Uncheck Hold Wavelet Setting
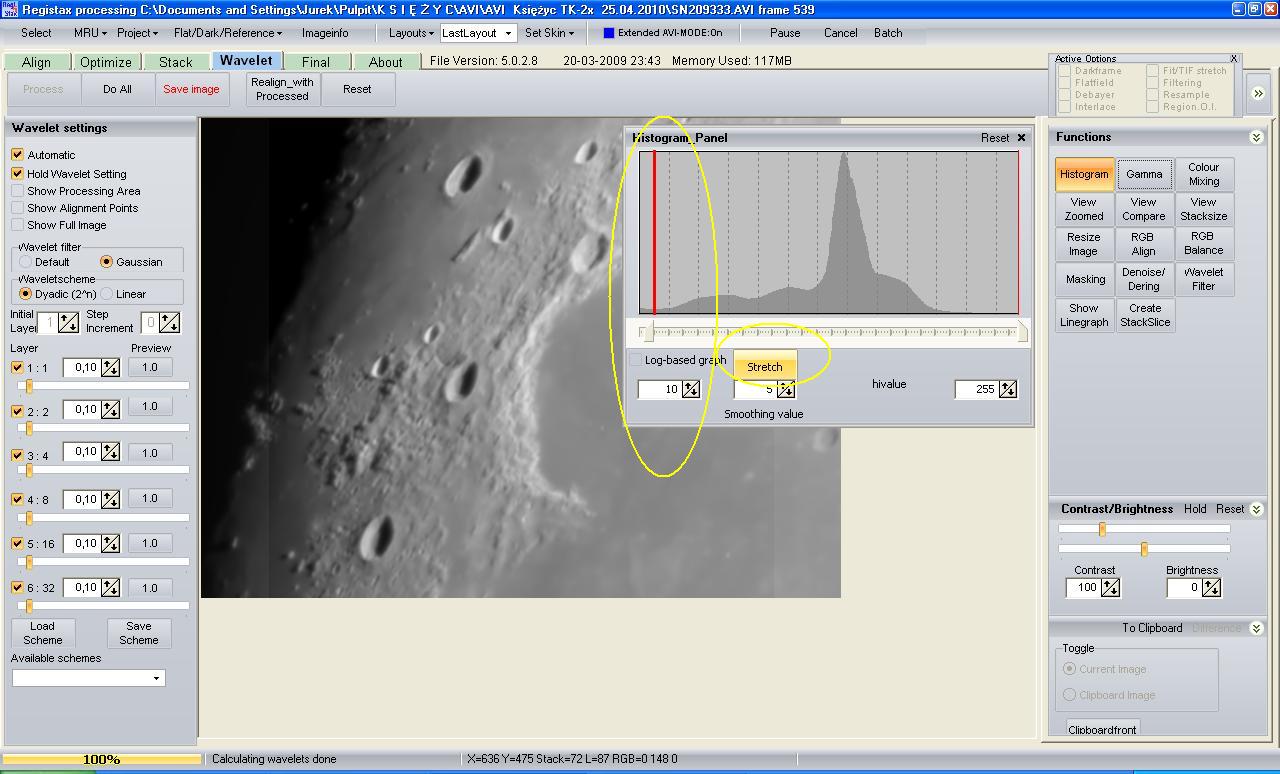Viewport: 1280px width, 774px height. pos(17,174)
